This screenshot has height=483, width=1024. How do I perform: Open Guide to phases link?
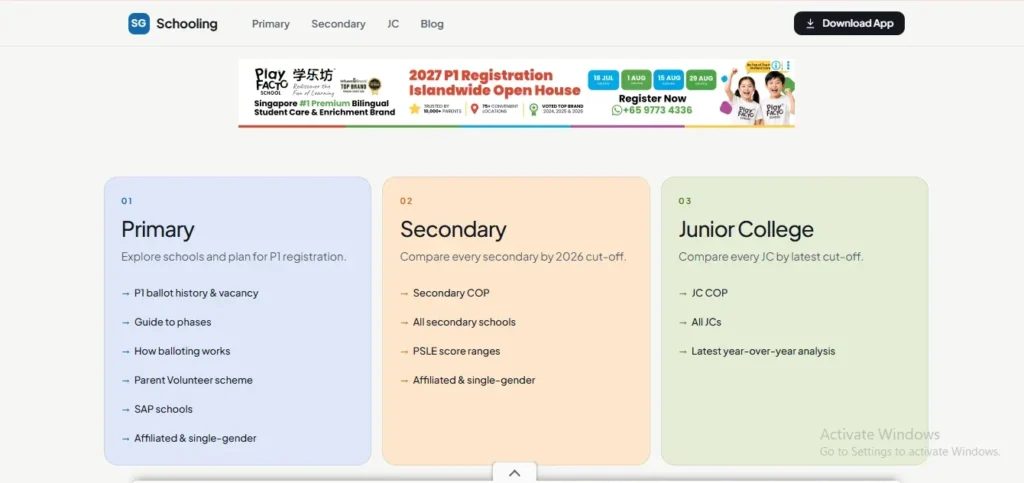pyautogui.click(x=172, y=322)
